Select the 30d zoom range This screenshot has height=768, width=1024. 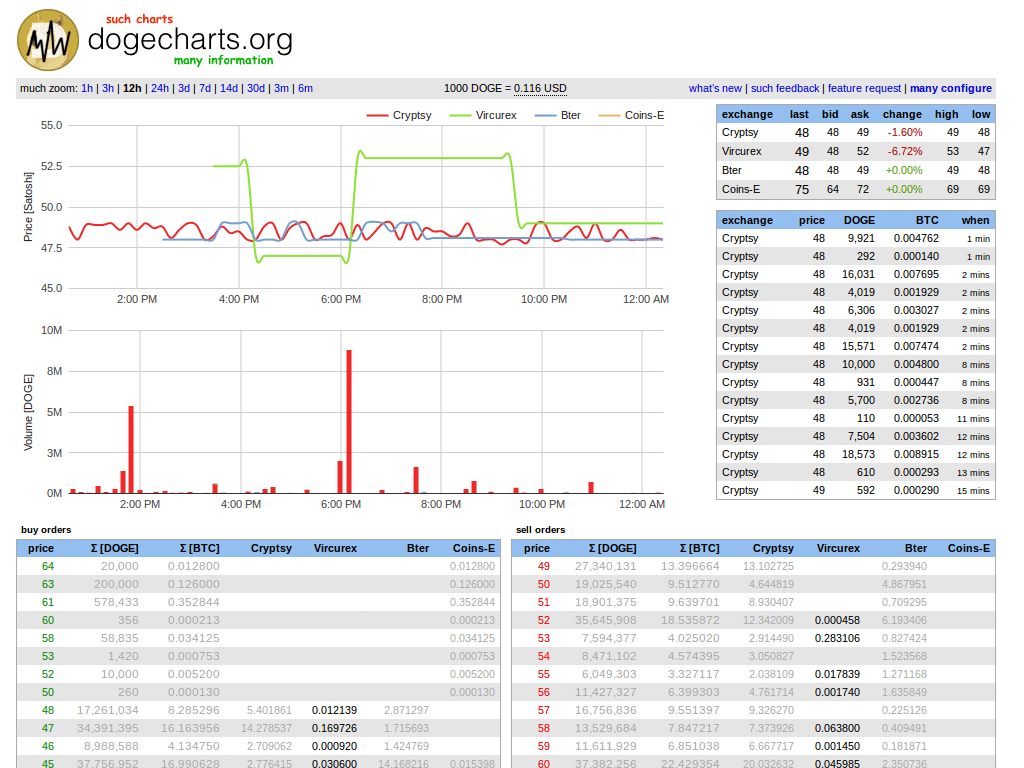(x=256, y=88)
